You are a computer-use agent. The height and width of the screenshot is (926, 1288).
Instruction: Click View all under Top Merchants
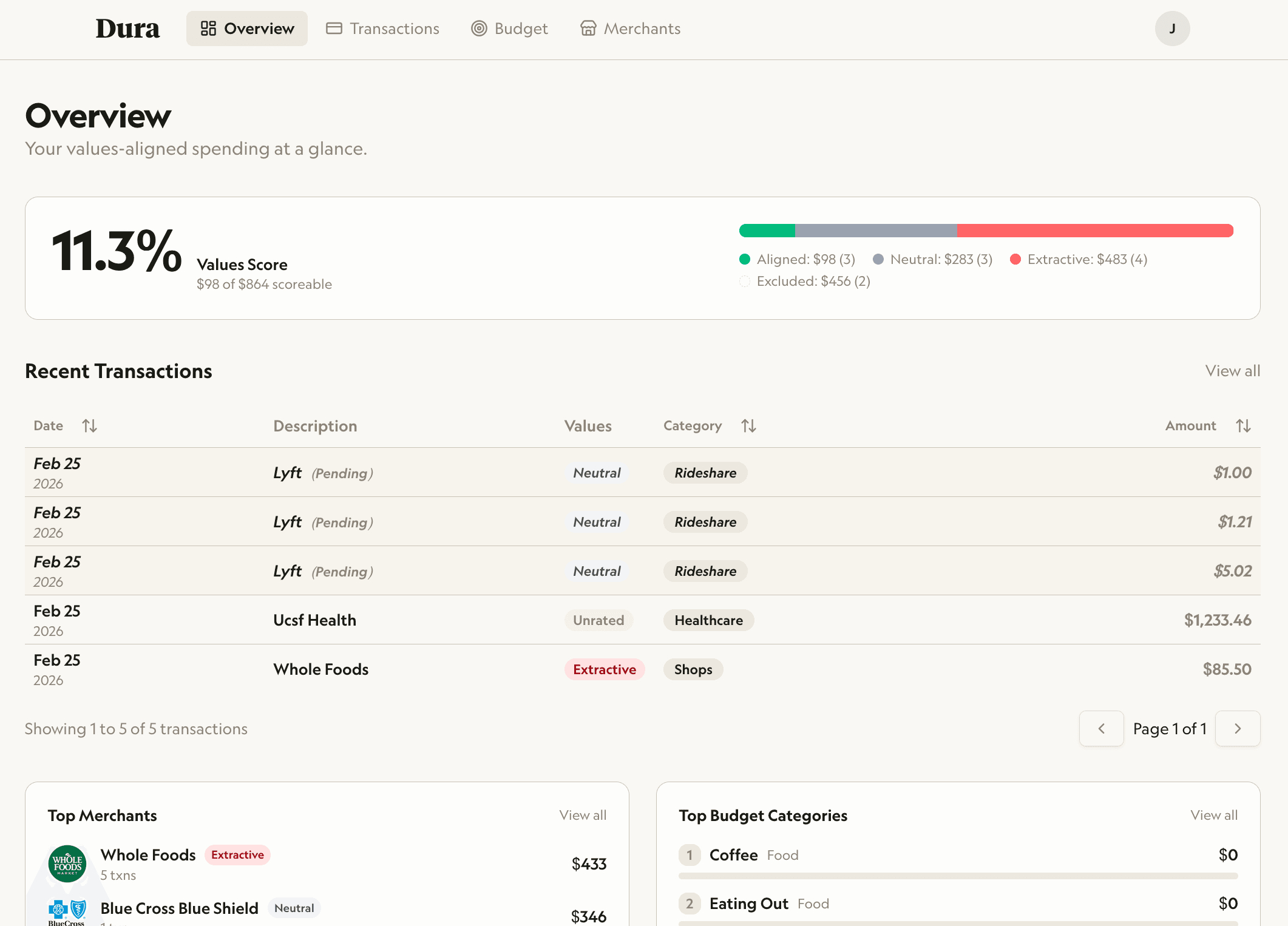click(x=583, y=815)
